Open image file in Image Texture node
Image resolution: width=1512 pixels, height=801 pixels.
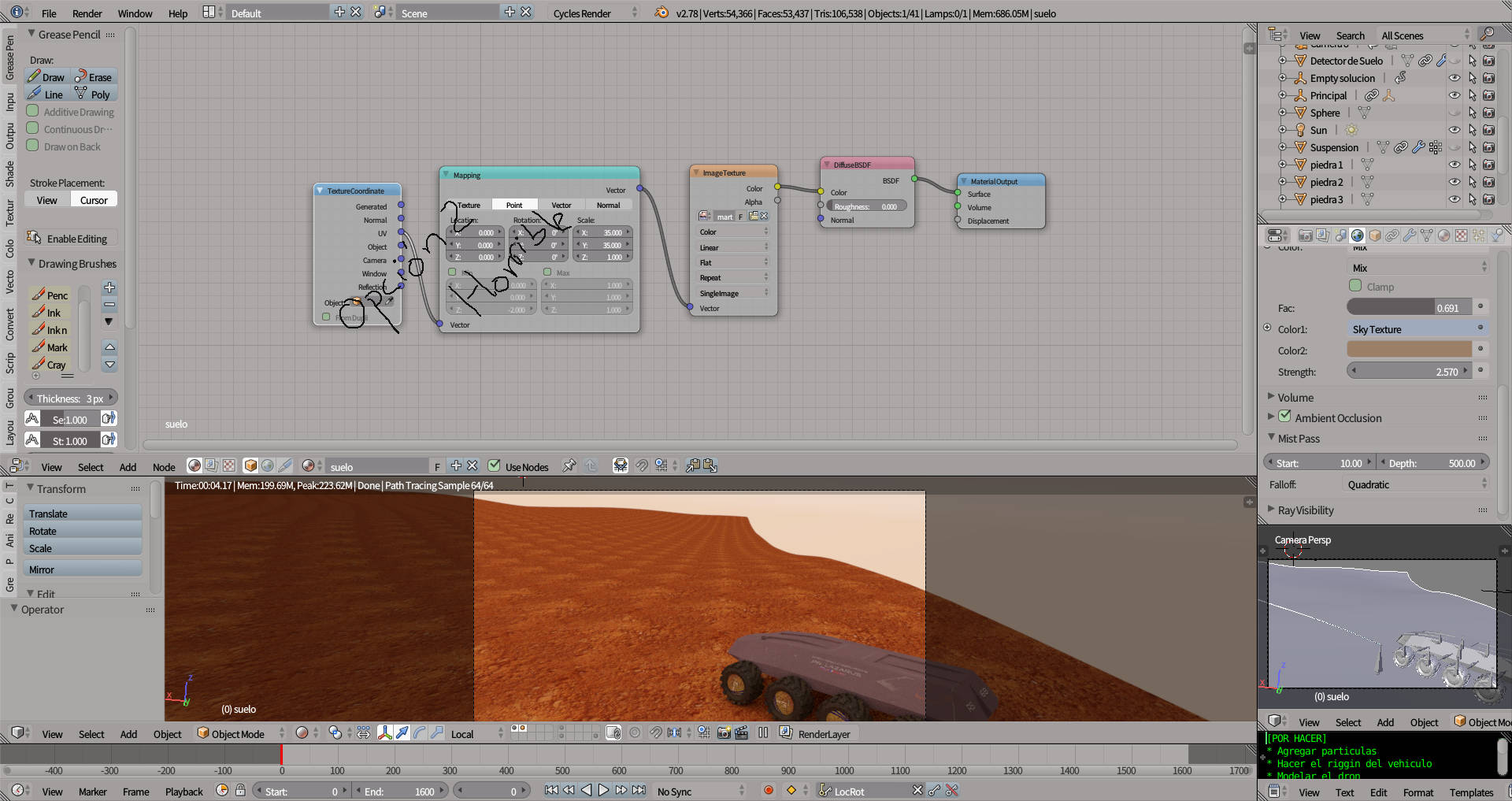(x=753, y=217)
